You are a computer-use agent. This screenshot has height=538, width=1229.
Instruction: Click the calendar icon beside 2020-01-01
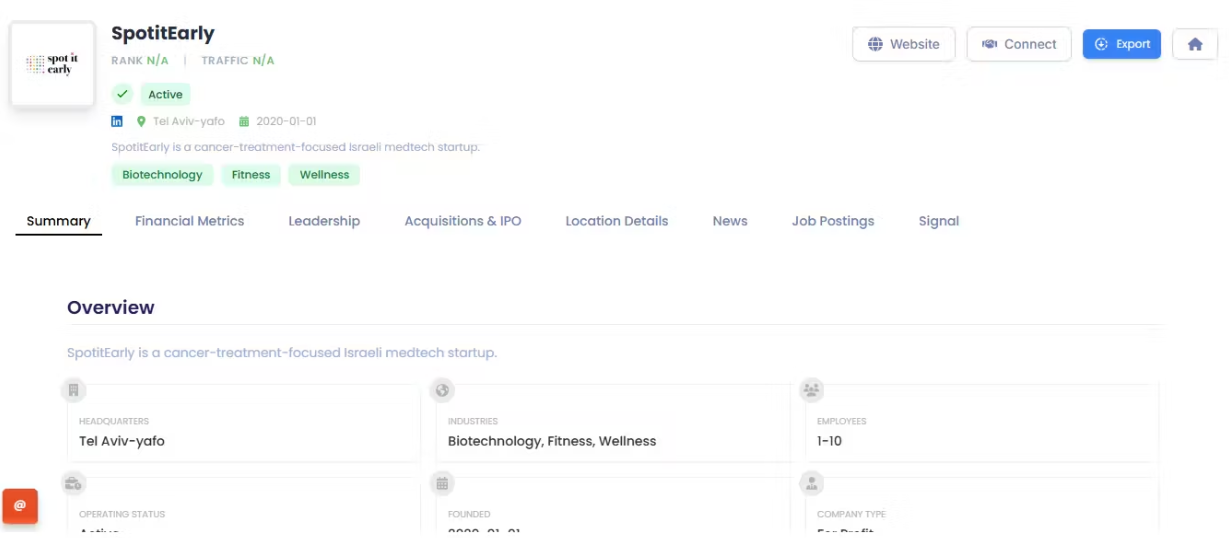tap(244, 121)
